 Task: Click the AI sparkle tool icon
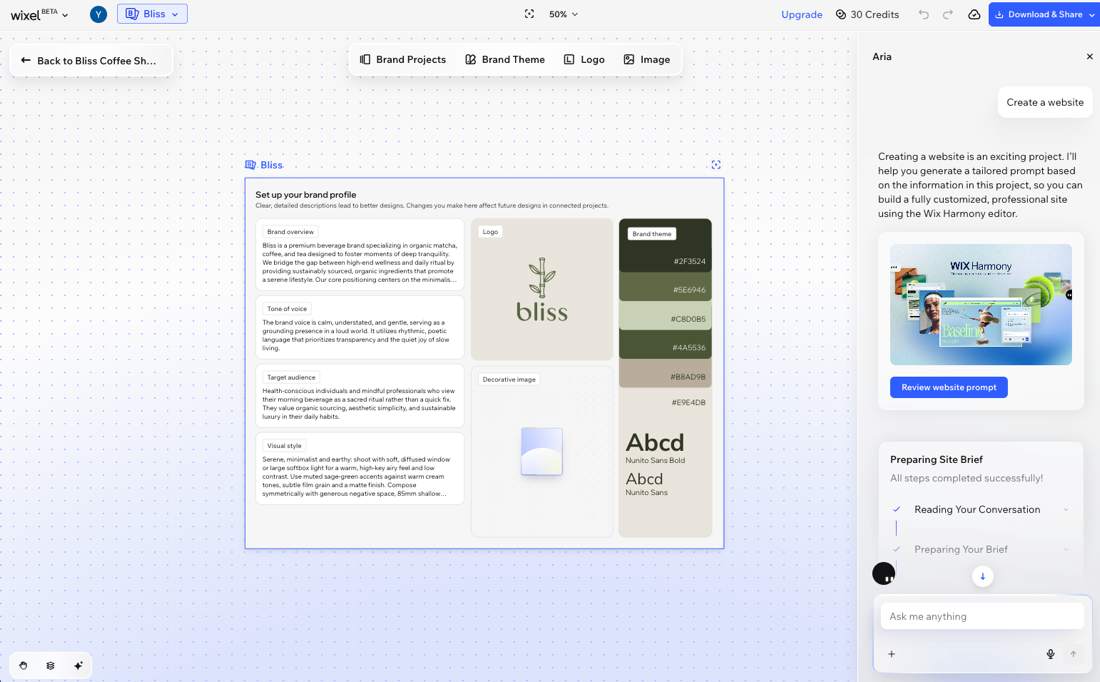(x=78, y=666)
